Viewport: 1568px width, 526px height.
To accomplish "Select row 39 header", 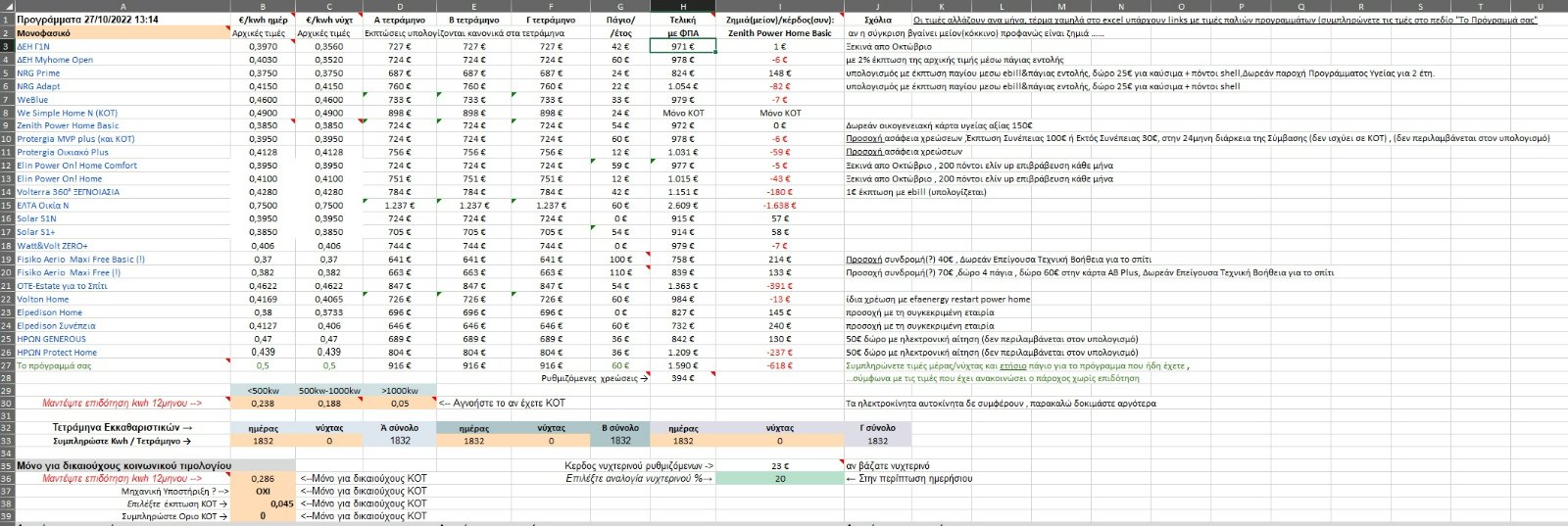I will pyautogui.click(x=7, y=515).
